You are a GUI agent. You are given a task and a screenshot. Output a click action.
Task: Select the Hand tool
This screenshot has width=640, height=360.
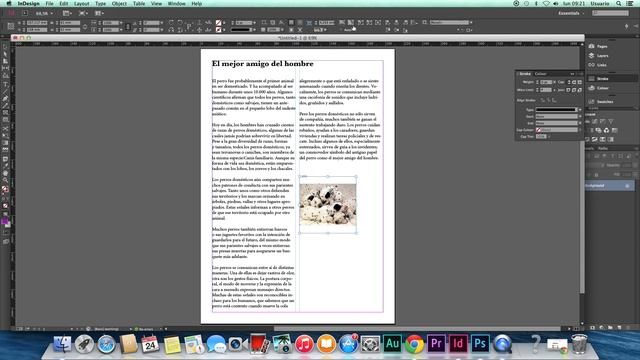[5, 173]
